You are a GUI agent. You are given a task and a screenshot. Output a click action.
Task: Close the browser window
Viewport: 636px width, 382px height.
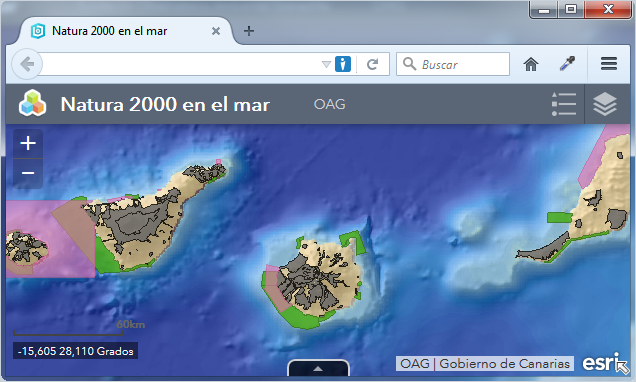point(608,9)
